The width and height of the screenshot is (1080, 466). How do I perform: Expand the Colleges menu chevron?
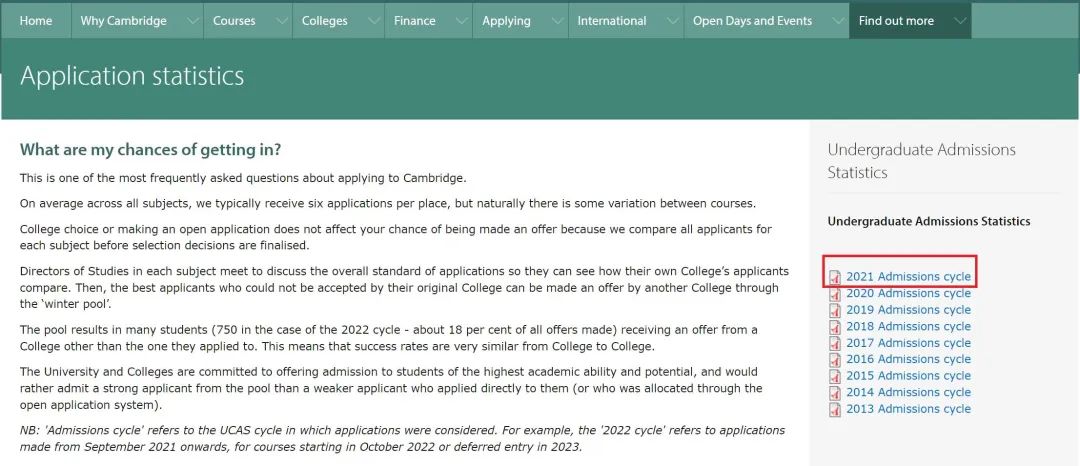tap(373, 21)
